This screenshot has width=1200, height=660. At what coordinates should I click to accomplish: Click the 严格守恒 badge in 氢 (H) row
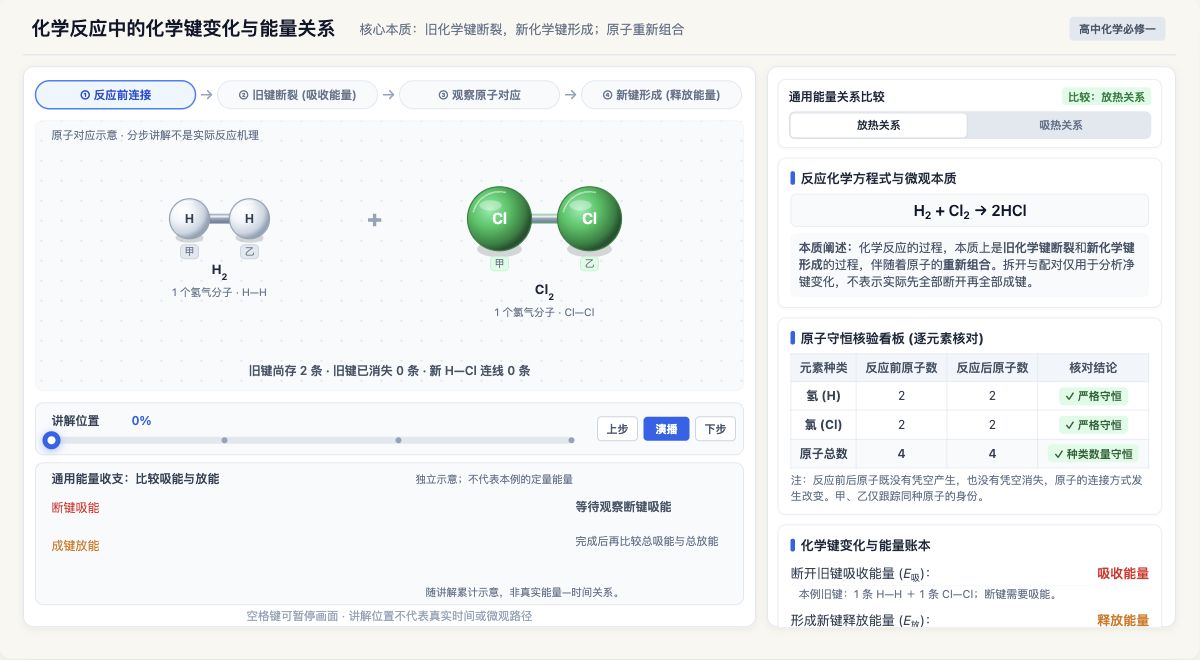1093,396
